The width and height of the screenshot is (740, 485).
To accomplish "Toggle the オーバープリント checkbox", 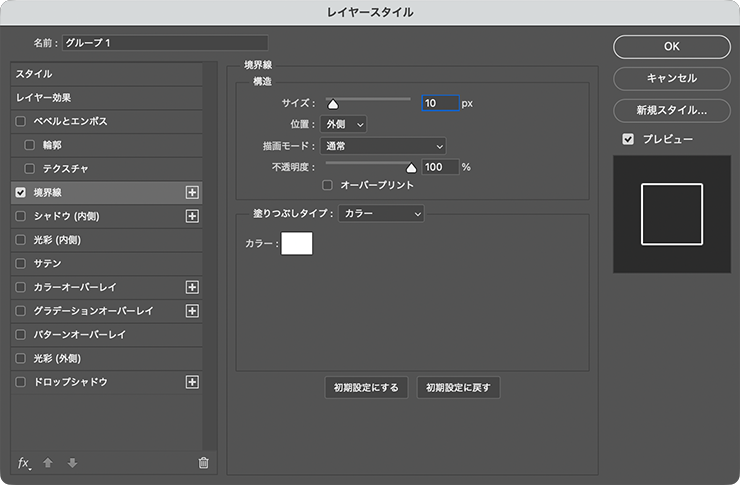I will pyautogui.click(x=328, y=185).
